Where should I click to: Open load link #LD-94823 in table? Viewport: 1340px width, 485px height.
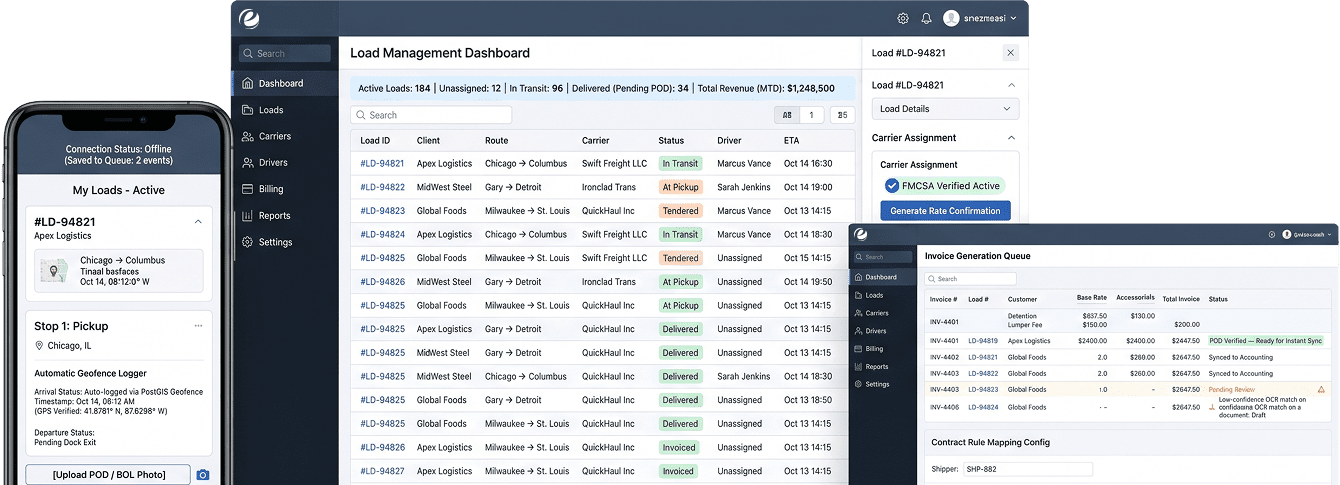(382, 211)
